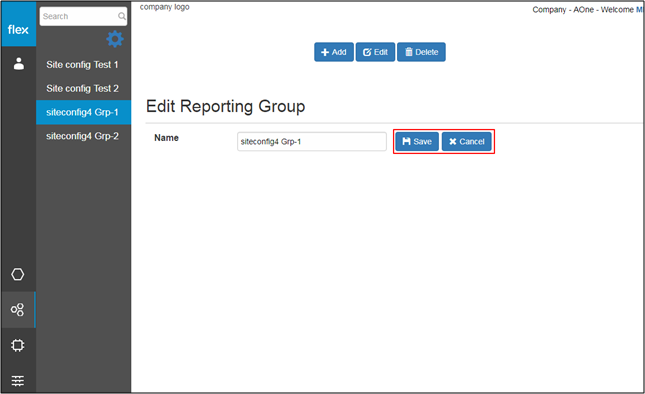645x394 pixels.
Task: Open the user profile icon
Action: click(19, 64)
